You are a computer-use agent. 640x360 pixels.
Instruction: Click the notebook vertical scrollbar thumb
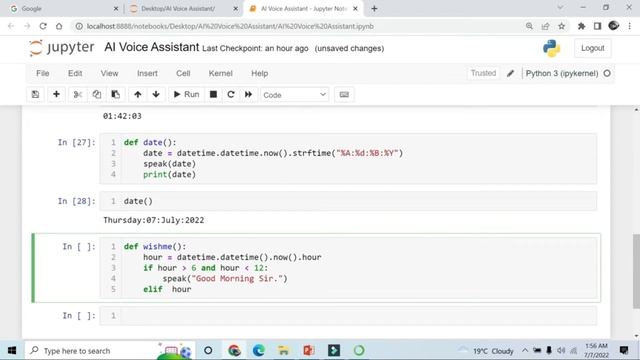pos(636,271)
